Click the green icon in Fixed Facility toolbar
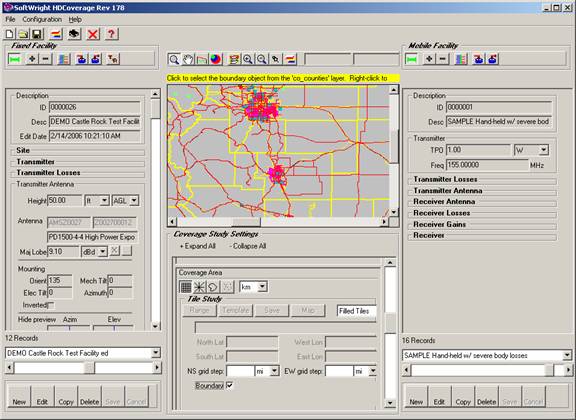Viewport: 576px width, 420px height. tap(15, 59)
